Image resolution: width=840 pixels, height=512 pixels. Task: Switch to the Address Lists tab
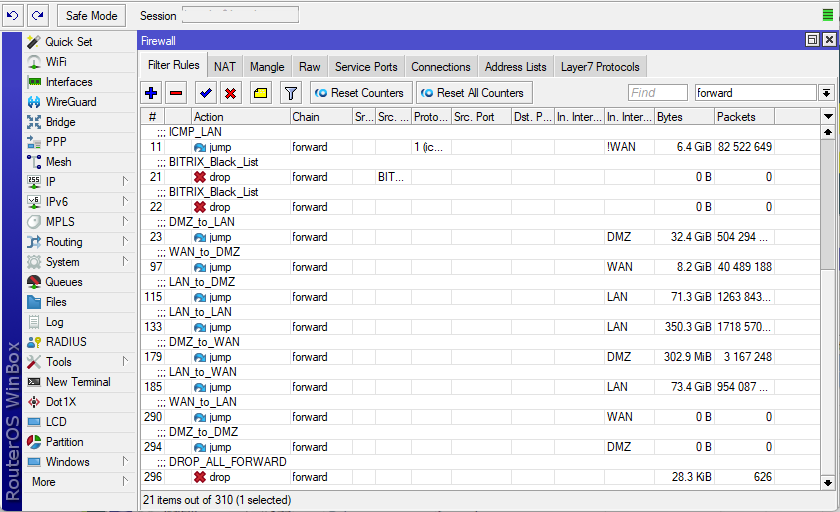coord(515,67)
